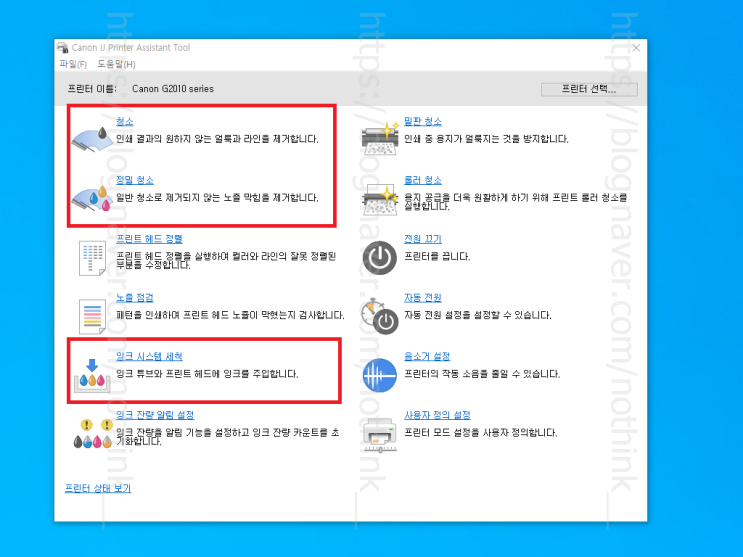This screenshot has width=743, height=557.
Task: Click the 잉크 잔량 알림 설정 icon
Action: [x=93, y=433]
